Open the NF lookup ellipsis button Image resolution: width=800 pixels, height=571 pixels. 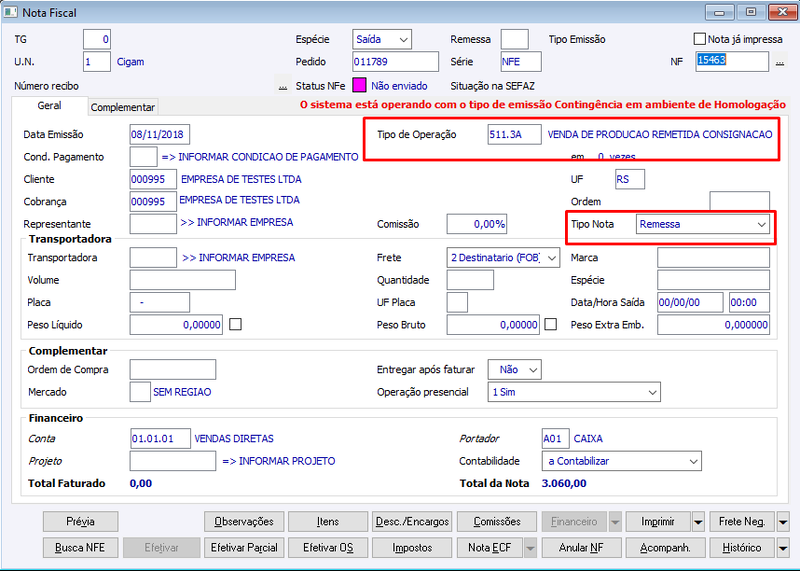(780, 62)
